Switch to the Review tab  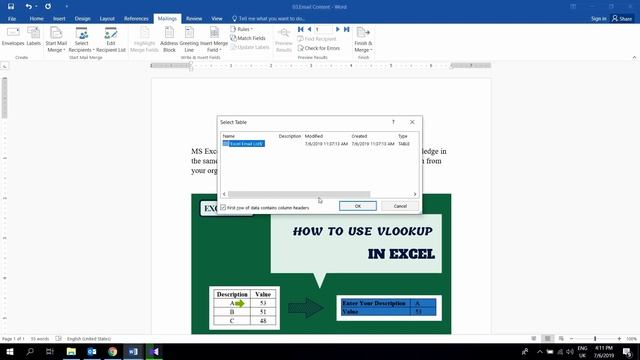coord(194,18)
